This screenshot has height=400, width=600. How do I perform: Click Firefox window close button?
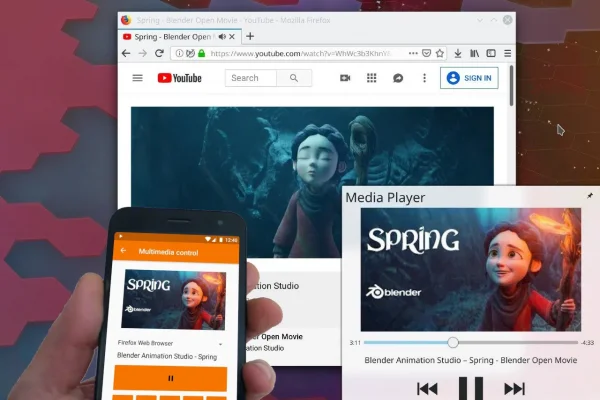click(x=507, y=20)
